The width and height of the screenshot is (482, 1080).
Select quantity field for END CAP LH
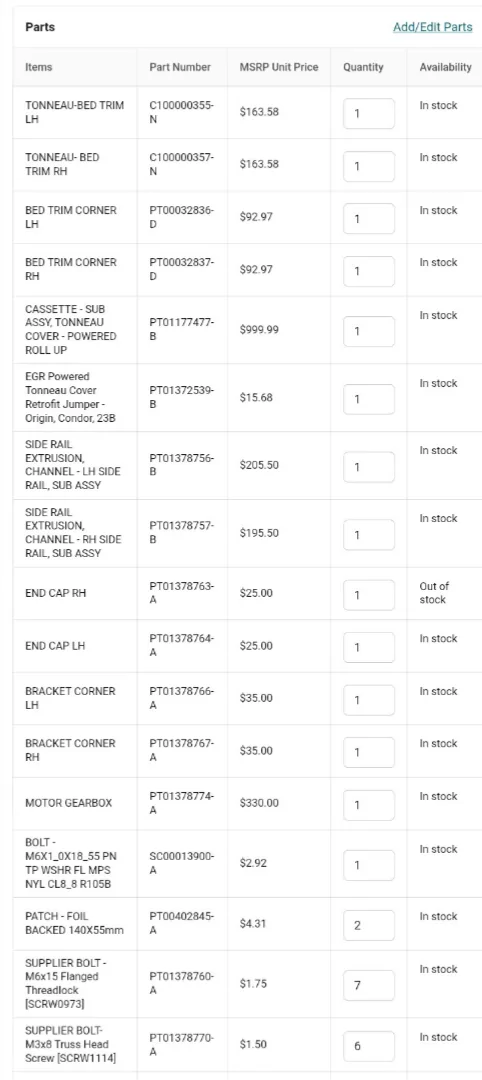click(x=369, y=647)
